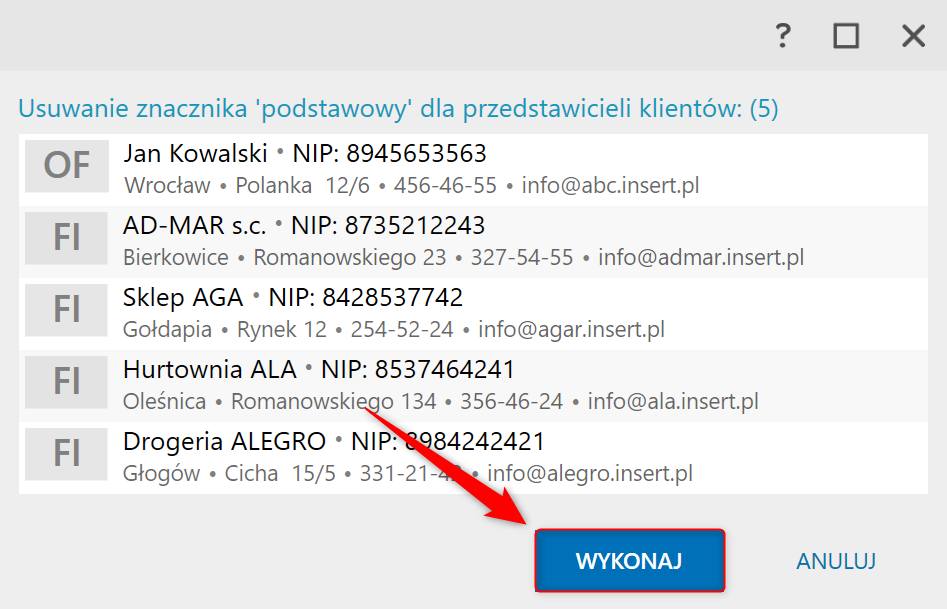
Task: Click the question mark help icon
Action: click(x=783, y=36)
